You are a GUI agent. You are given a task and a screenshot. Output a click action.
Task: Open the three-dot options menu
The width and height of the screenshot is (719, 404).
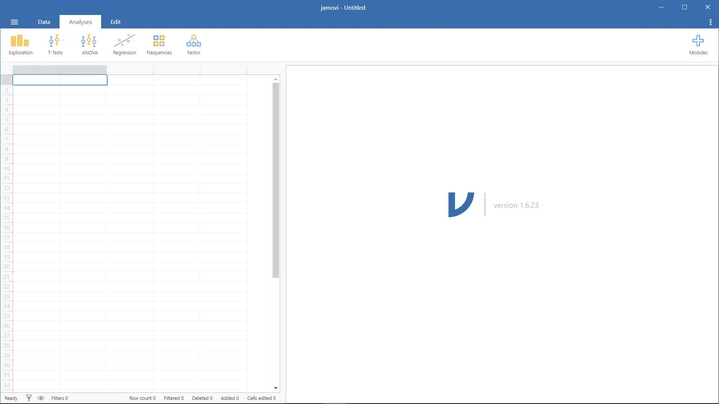click(710, 22)
